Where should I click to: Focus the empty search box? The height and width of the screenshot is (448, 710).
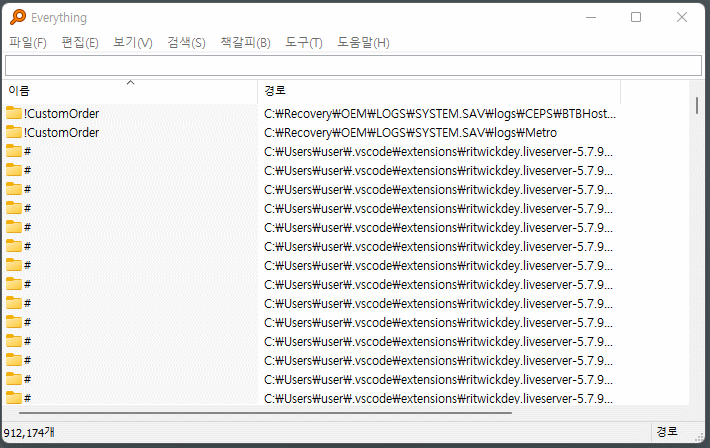tap(353, 66)
